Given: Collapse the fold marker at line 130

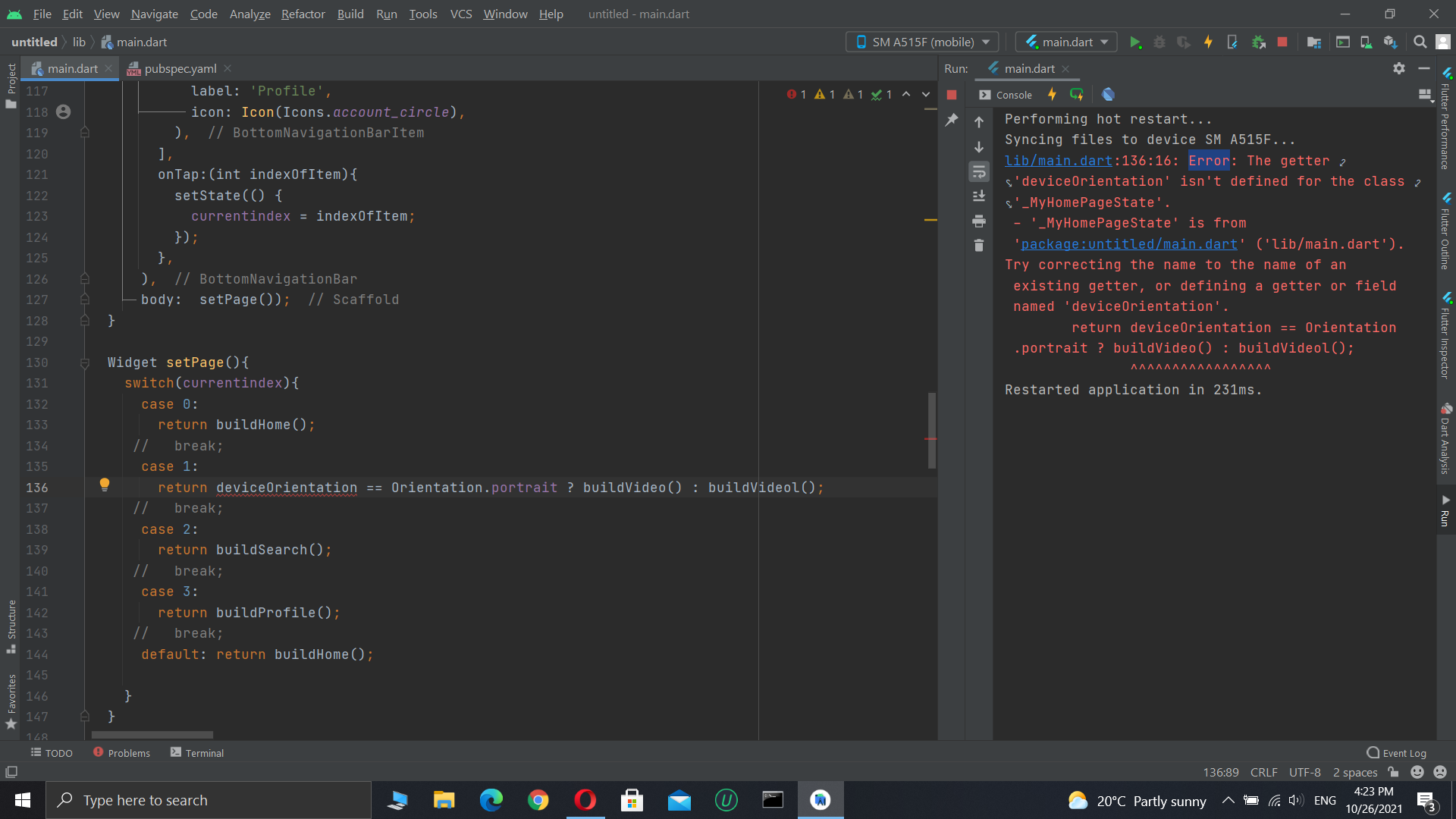Looking at the screenshot, I should [x=85, y=362].
